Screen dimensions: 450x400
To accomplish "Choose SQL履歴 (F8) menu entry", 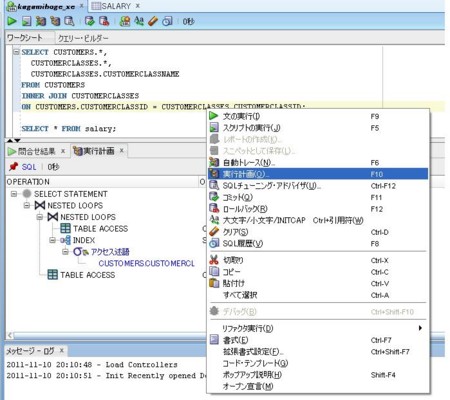I will [318, 244].
